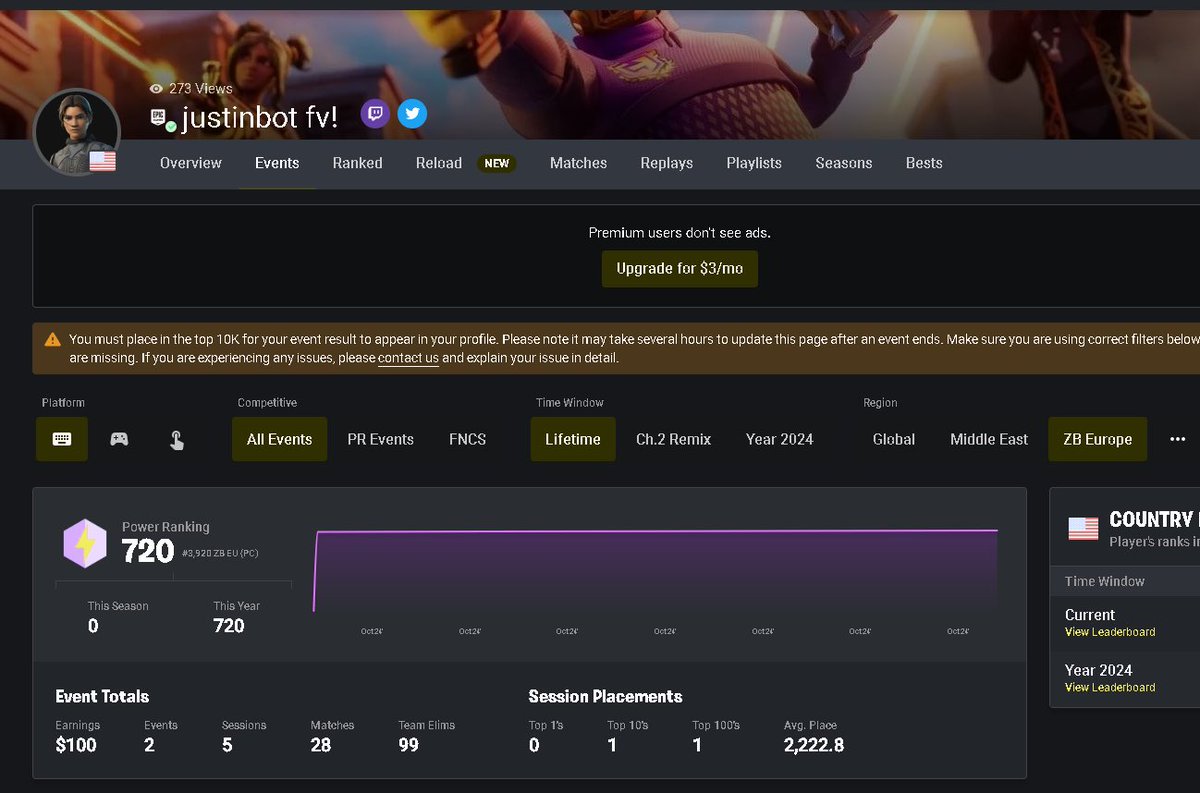Image resolution: width=1200 pixels, height=793 pixels.
Task: Open the contact us link
Action: coord(408,357)
